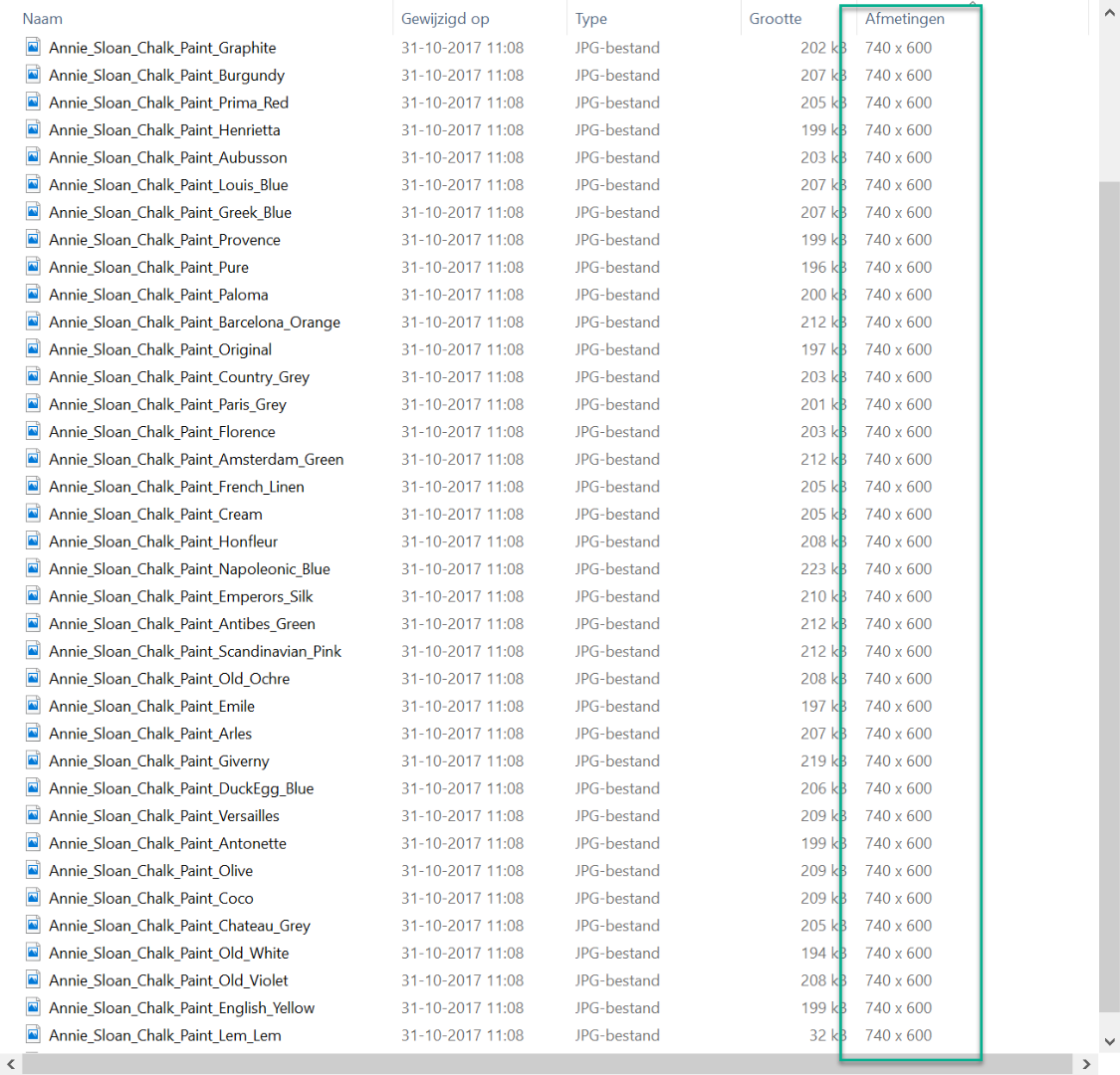This screenshot has height=1075, width=1120.
Task: Click file icon next to Antibes_Green
Action: click(x=33, y=623)
